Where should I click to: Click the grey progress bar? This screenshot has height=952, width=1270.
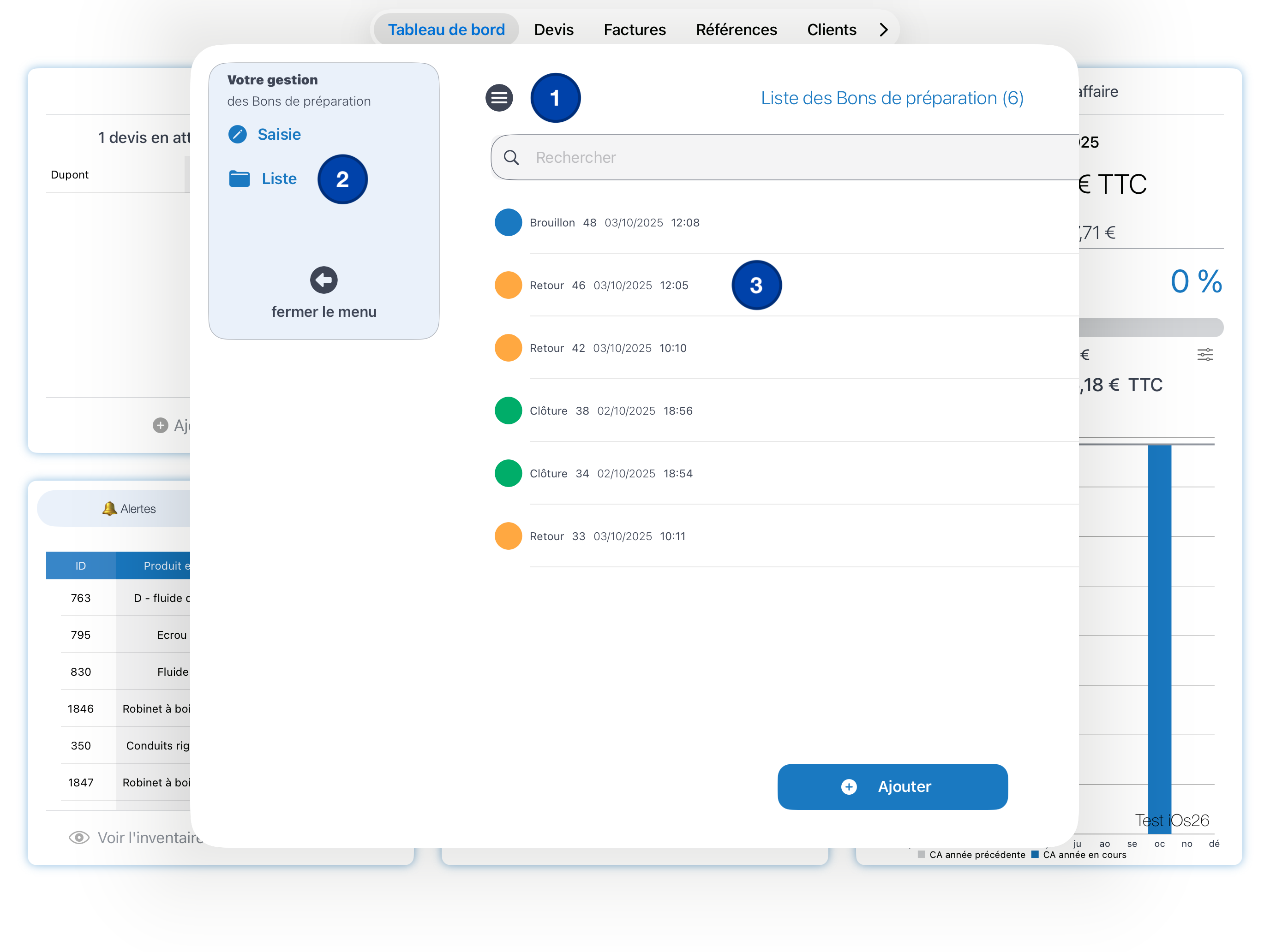tap(1150, 327)
